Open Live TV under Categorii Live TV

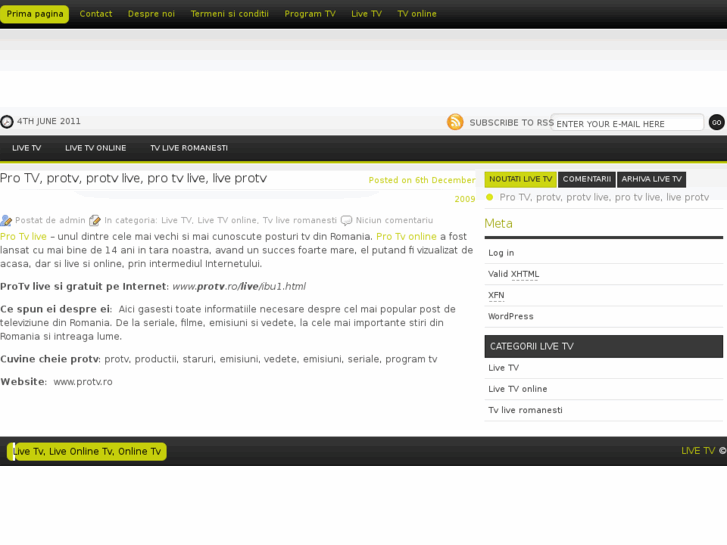504,368
